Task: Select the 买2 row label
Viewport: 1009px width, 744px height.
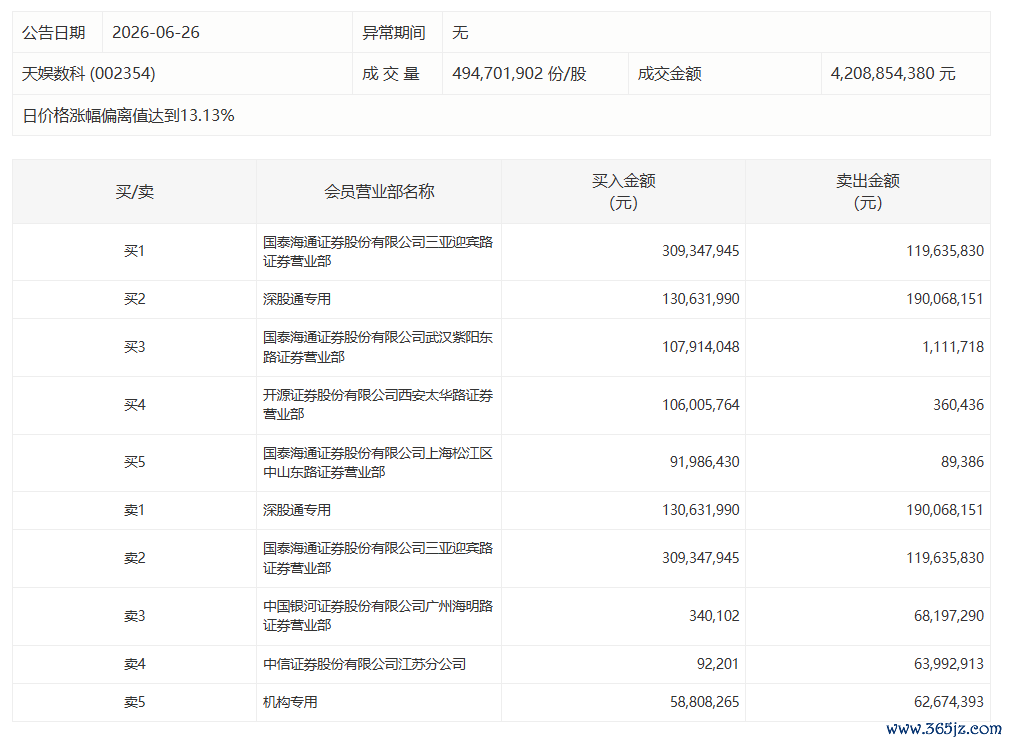Action: click(134, 299)
